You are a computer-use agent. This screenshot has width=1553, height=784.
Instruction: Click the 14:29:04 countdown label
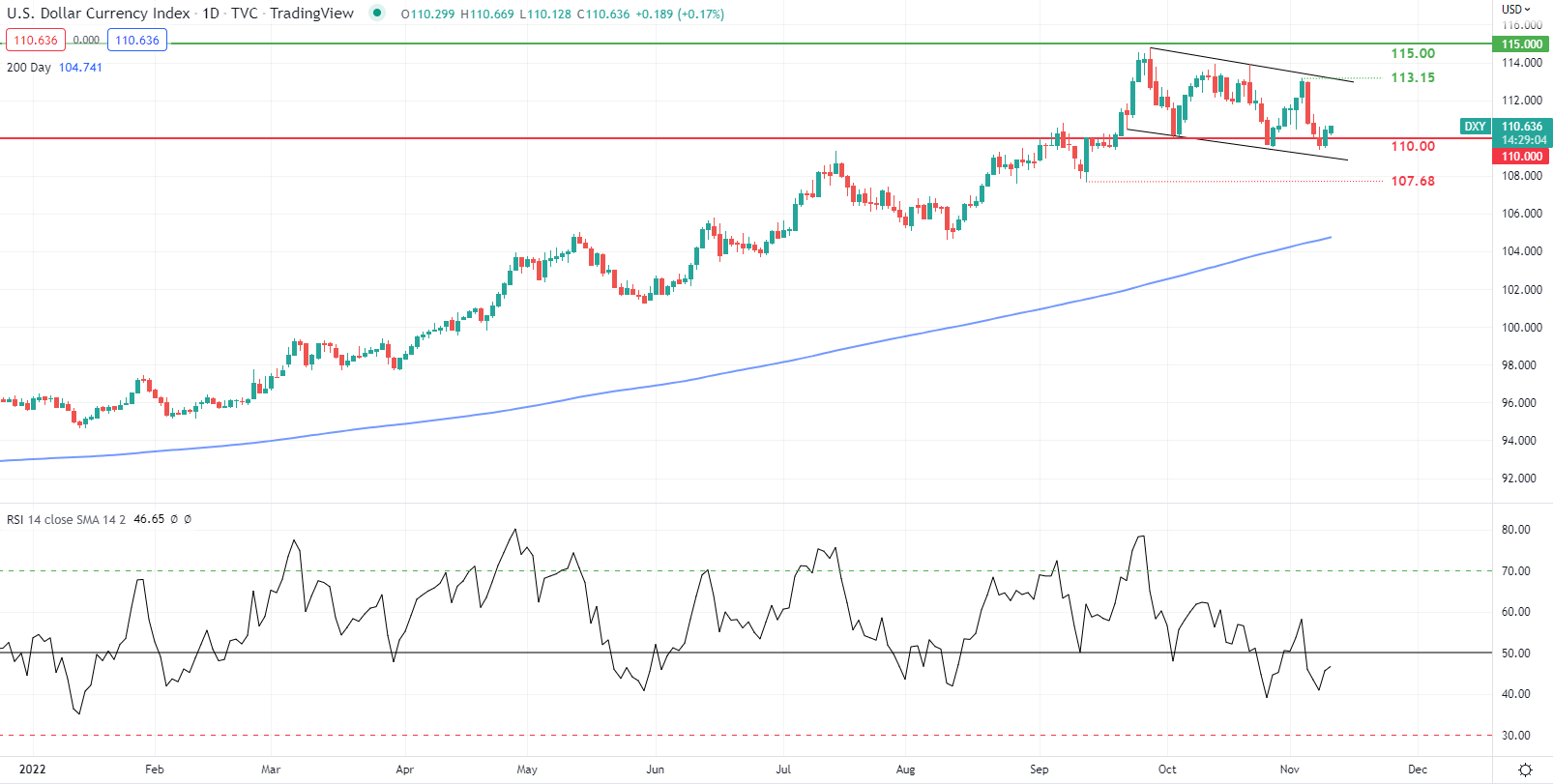click(1523, 140)
